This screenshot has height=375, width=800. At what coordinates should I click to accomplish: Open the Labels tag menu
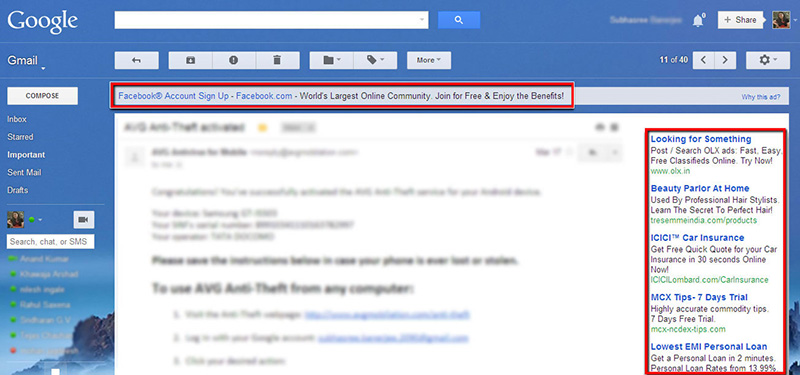click(x=375, y=60)
